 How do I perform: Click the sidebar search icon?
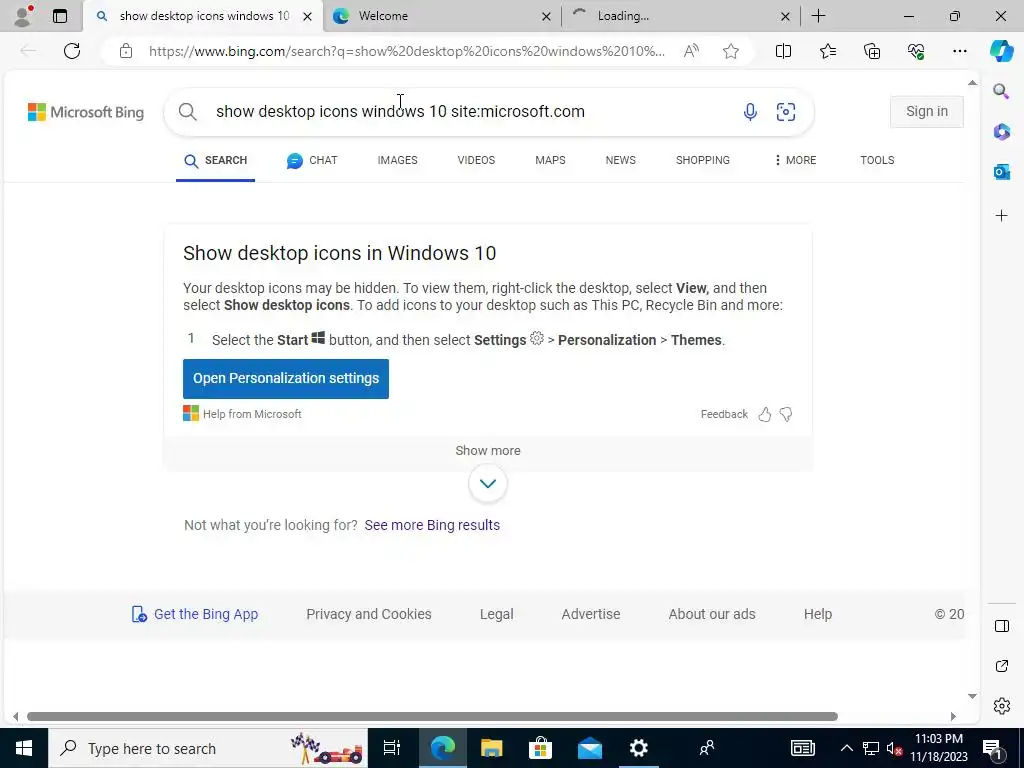coord(1001,91)
